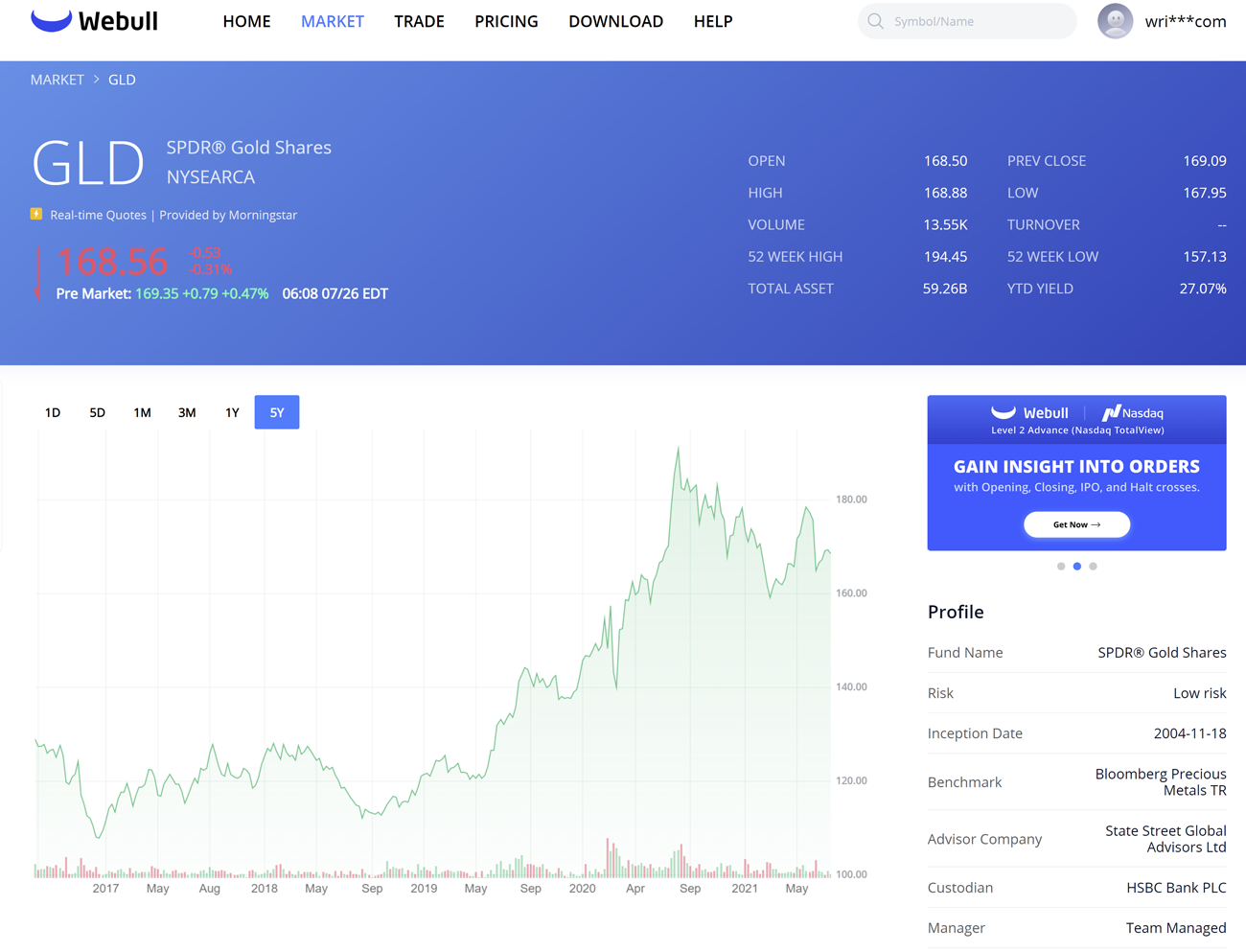This screenshot has height=952, width=1246.
Task: Click the Inception Date 2004-11-18
Action: pyautogui.click(x=1190, y=733)
